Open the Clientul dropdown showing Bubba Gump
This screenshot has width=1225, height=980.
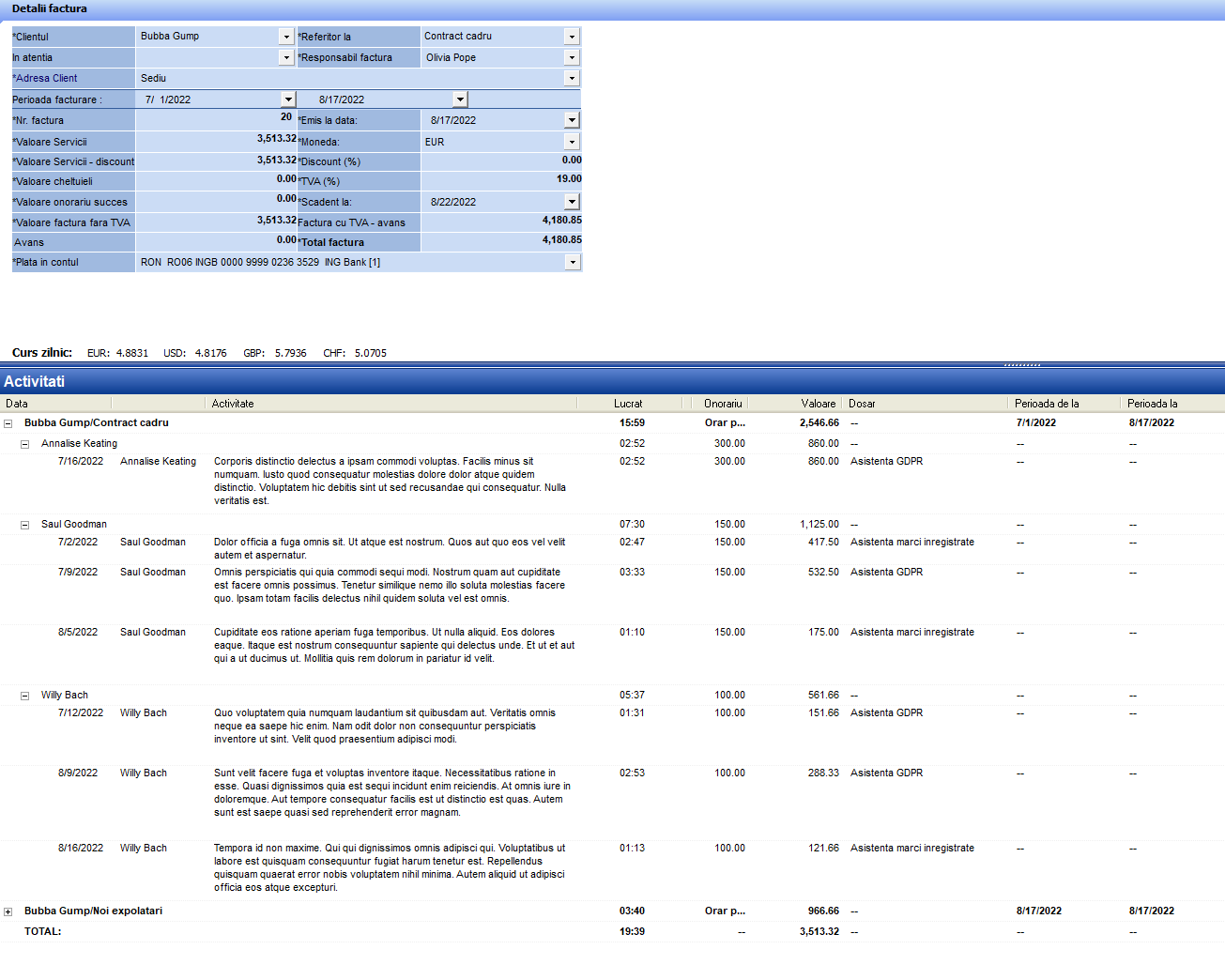tap(286, 37)
